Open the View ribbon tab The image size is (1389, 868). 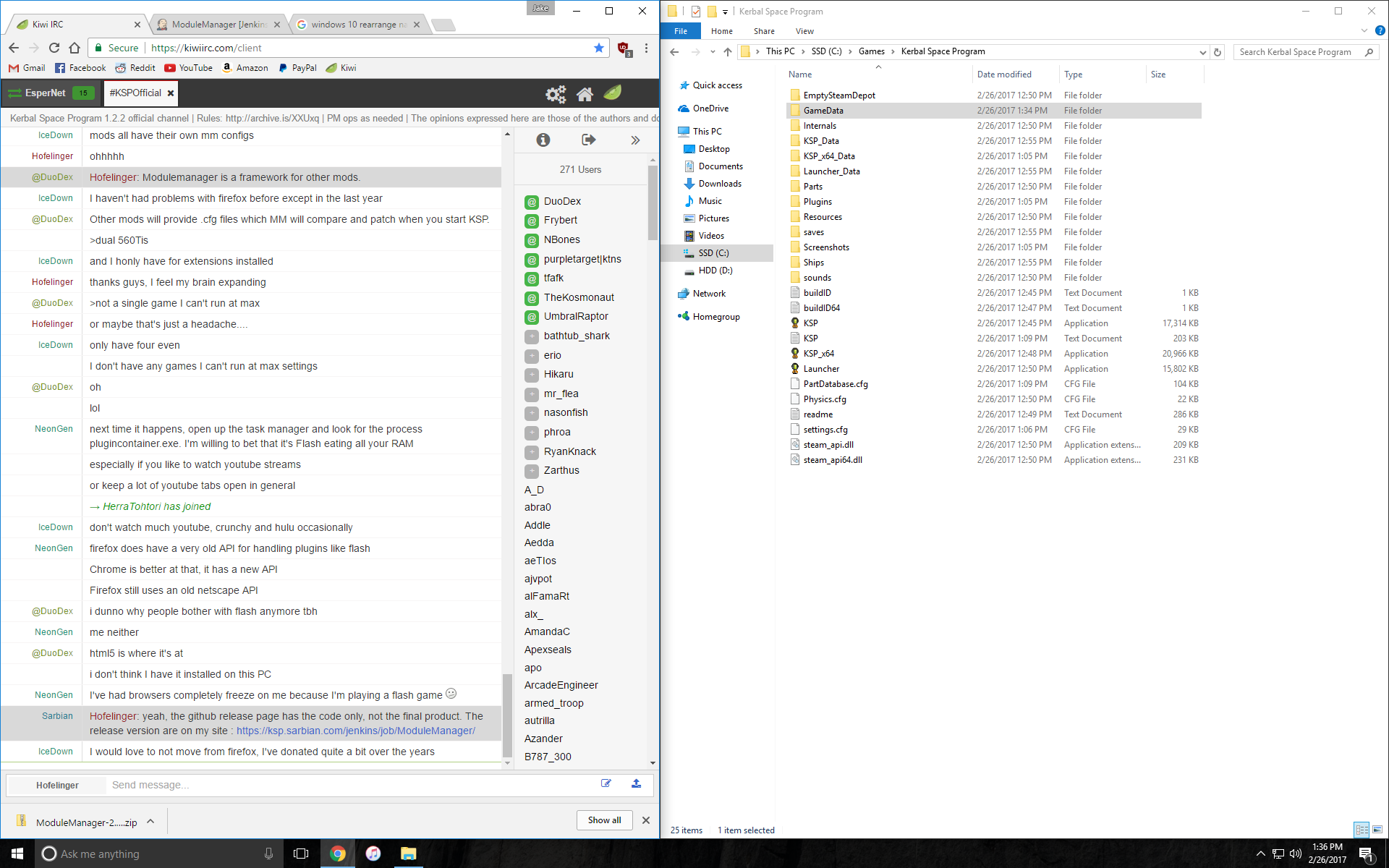[804, 31]
